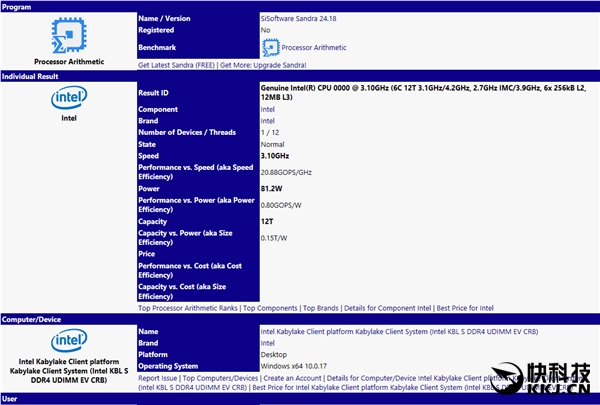
Task: Click the 3.10GHz Speed value
Action: pyautogui.click(x=275, y=156)
